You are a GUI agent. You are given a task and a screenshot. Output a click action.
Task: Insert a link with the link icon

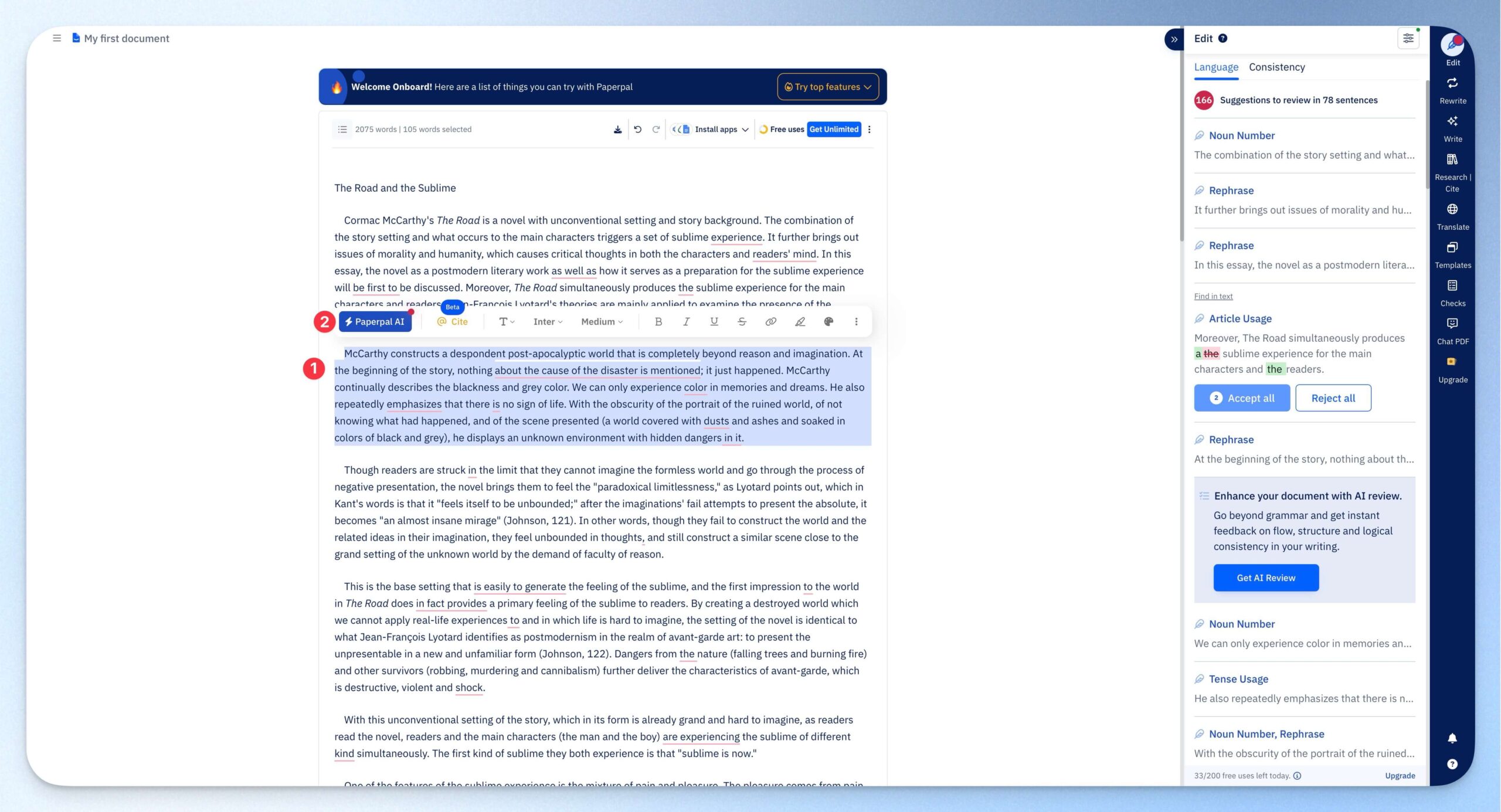pyautogui.click(x=770, y=321)
